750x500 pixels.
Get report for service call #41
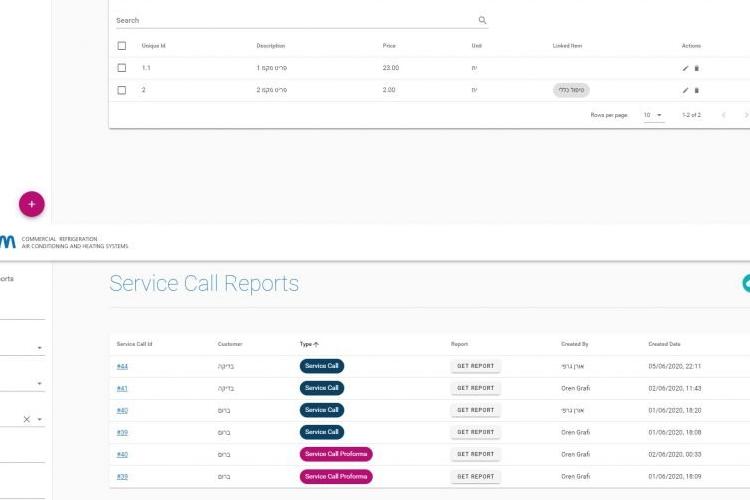(475, 388)
